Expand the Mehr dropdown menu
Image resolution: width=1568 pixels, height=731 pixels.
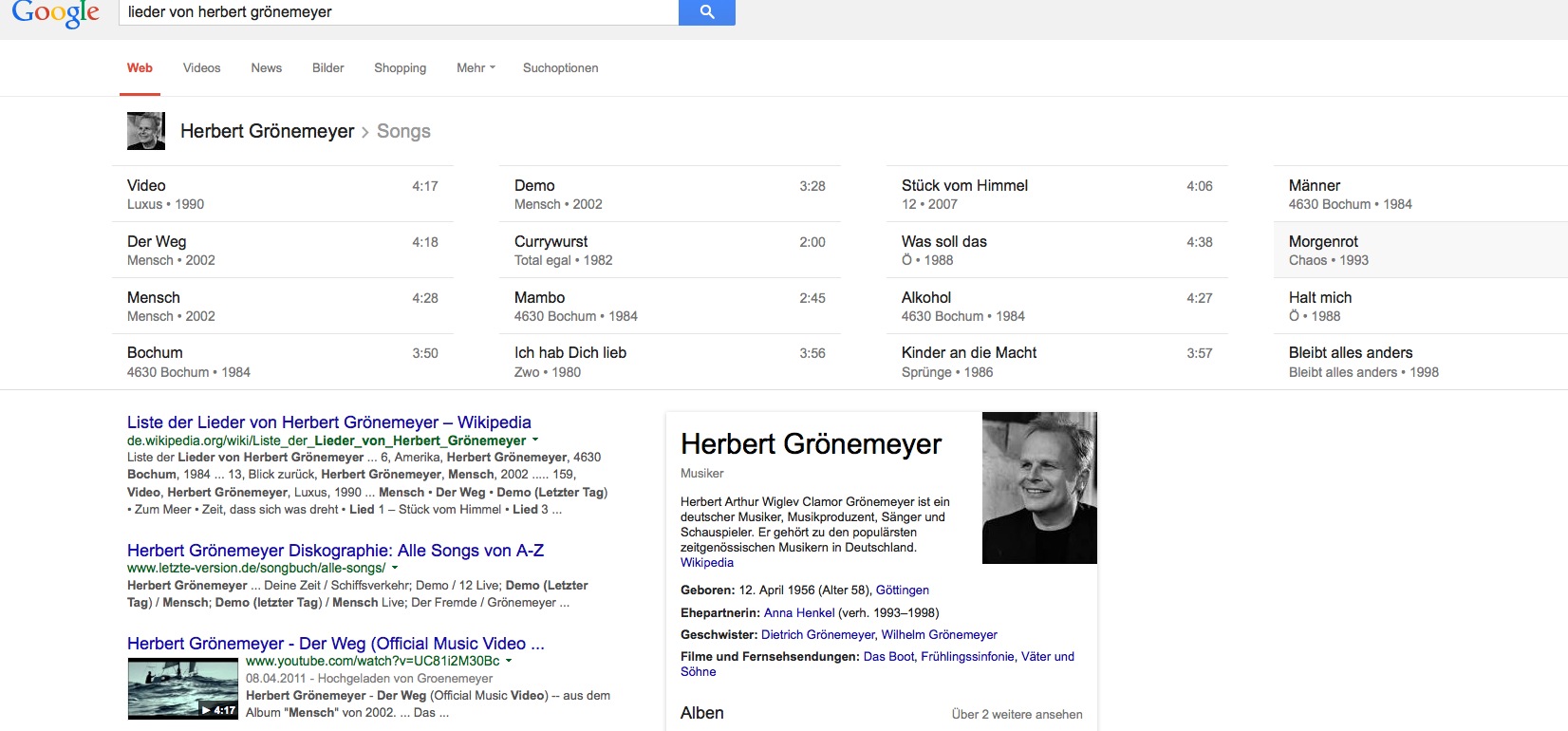tap(476, 68)
